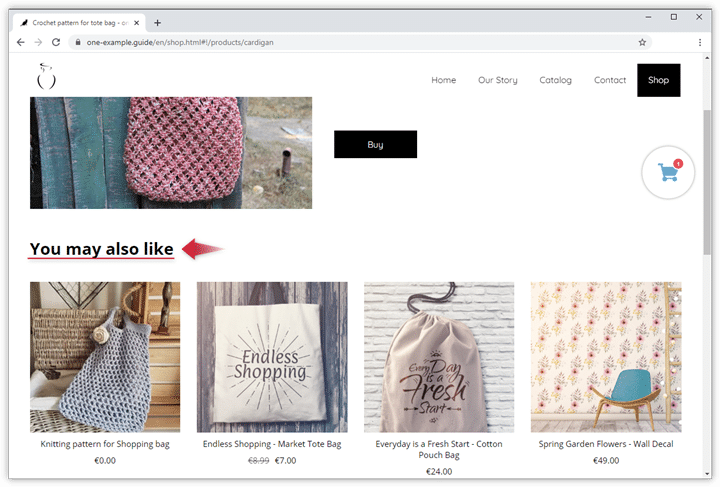This screenshot has width=720, height=487.
Task: Go to the Home menu item
Action: [x=443, y=80]
